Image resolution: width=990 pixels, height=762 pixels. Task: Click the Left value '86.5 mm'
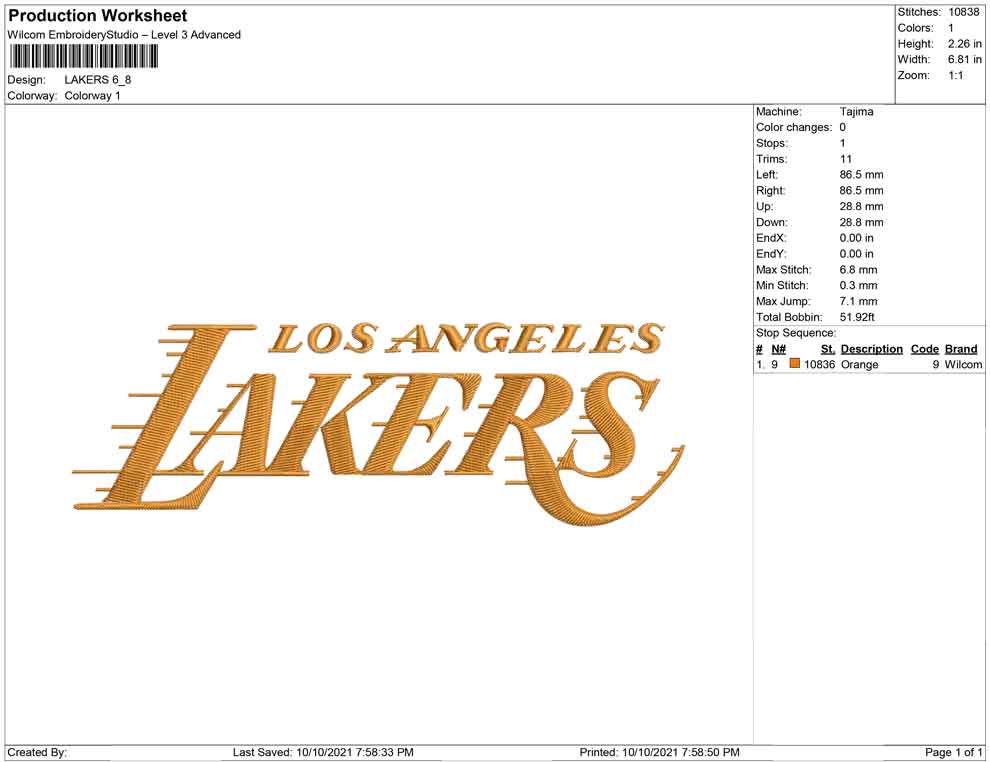pyautogui.click(x=861, y=175)
